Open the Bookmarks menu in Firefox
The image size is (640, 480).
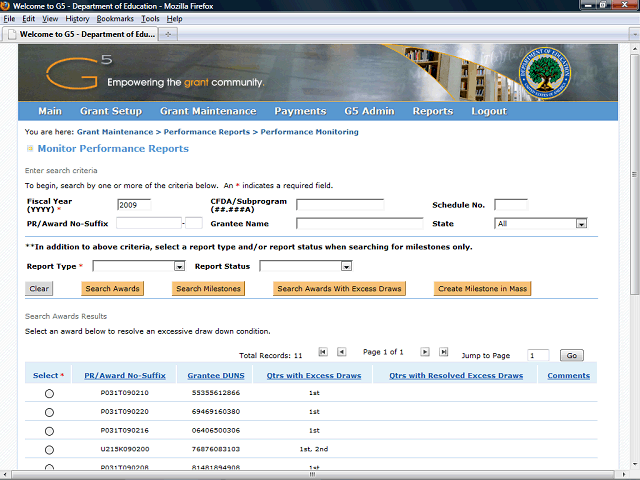[115, 19]
